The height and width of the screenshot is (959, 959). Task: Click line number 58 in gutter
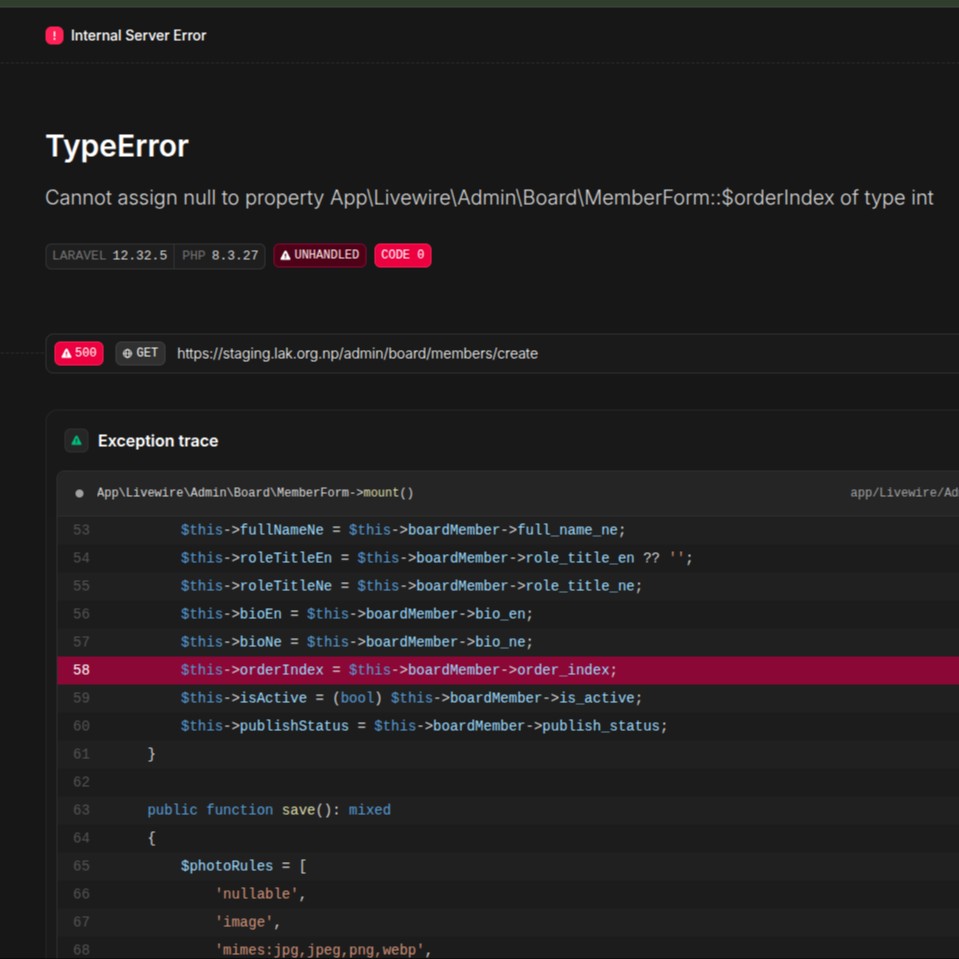81,670
